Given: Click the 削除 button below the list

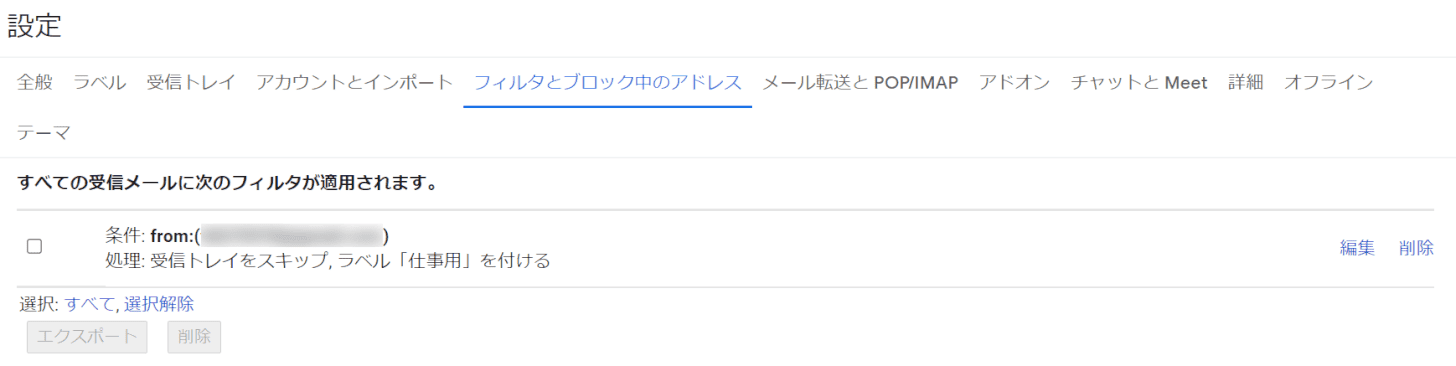Looking at the screenshot, I should pos(194,337).
